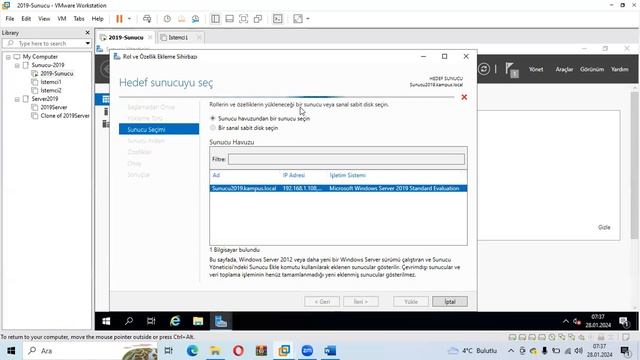The height and width of the screenshot is (360, 640).
Task: Open the VMware Tabs menu
Action: click(x=79, y=19)
